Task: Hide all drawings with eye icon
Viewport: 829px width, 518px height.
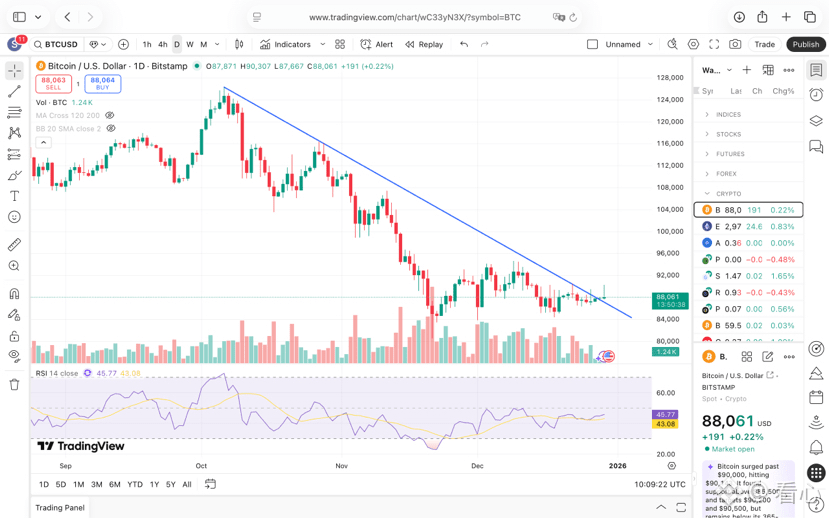Action: pos(14,355)
